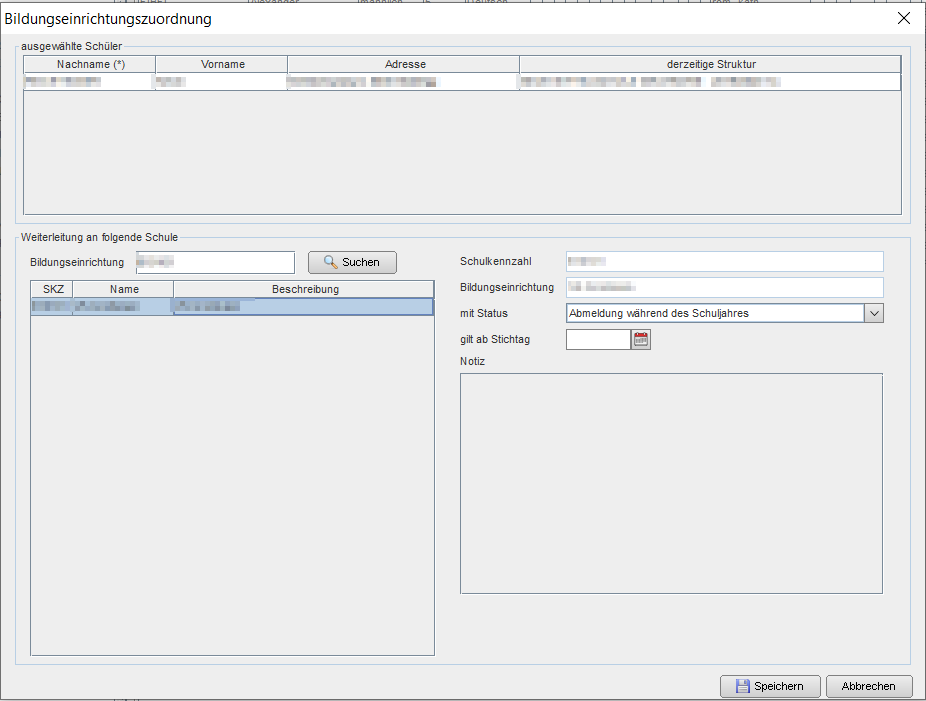Open the calendar picker for Stichtag
This screenshot has height=701, width=926.
tap(641, 340)
